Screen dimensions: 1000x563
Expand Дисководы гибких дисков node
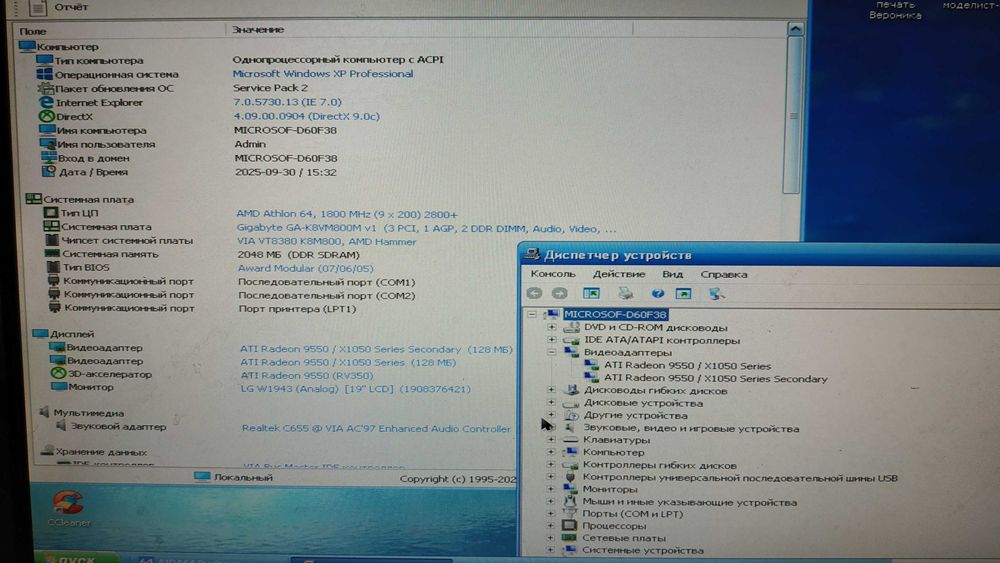pyautogui.click(x=552, y=390)
